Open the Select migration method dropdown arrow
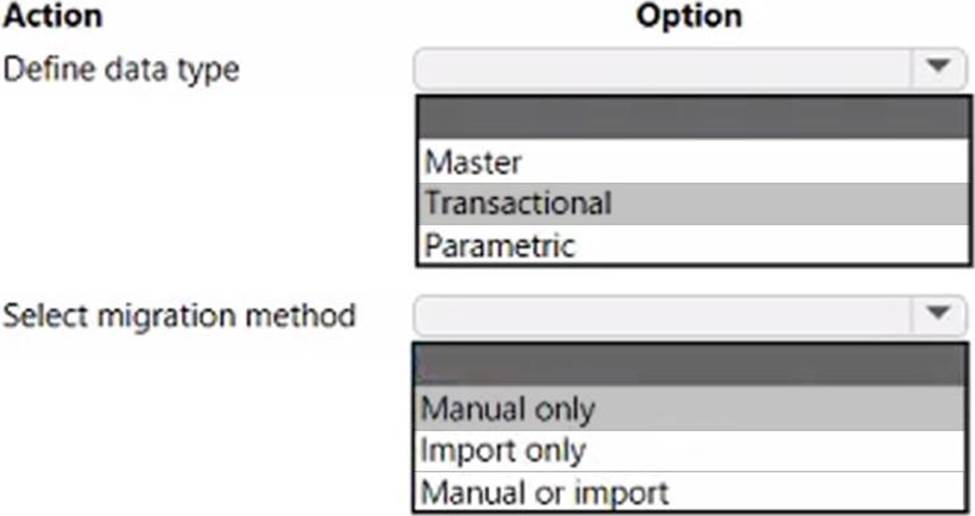 coord(937,314)
